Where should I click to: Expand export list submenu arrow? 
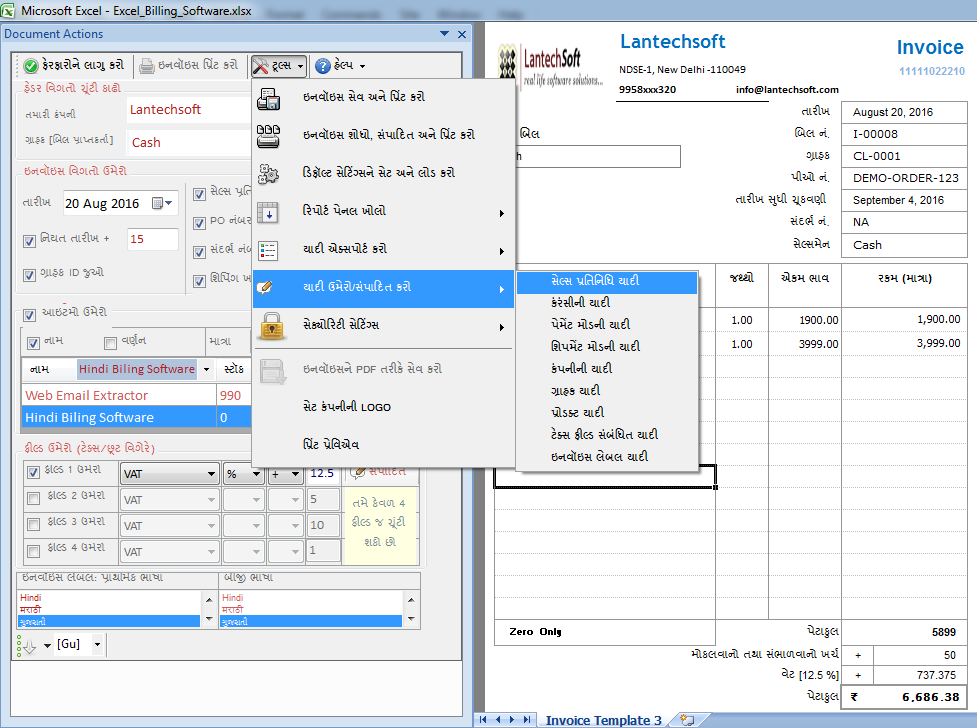502,251
